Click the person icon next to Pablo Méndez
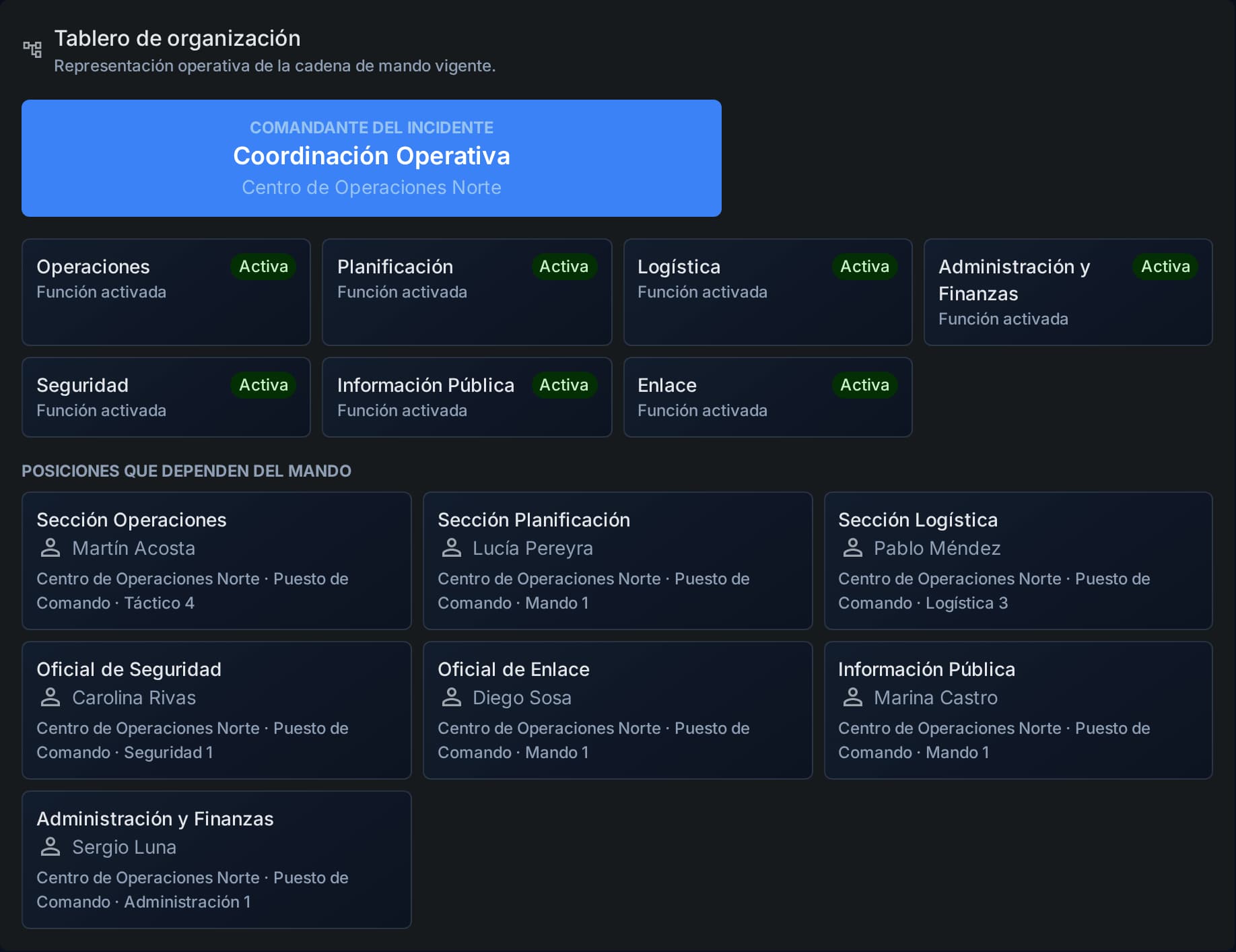 tap(853, 548)
